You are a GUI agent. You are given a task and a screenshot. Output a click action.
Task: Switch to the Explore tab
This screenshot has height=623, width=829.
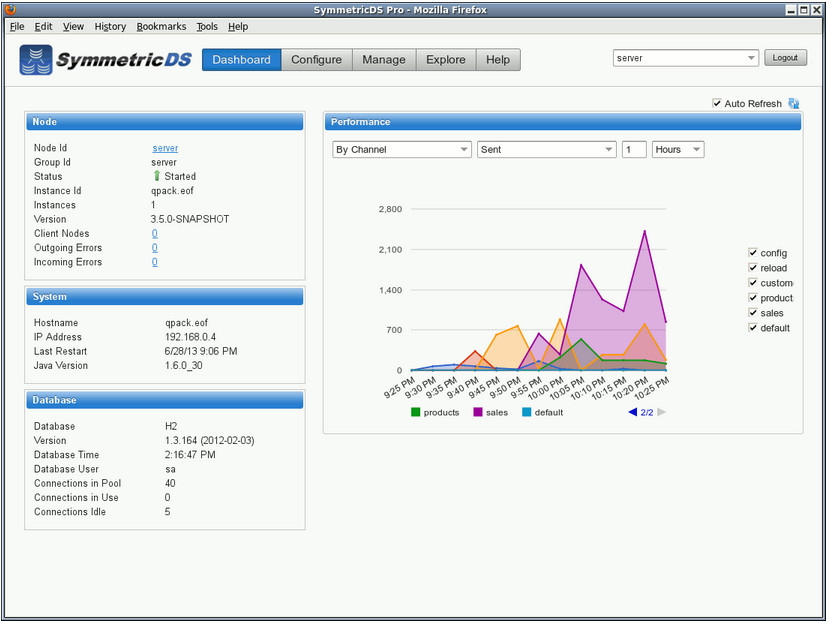tap(446, 60)
